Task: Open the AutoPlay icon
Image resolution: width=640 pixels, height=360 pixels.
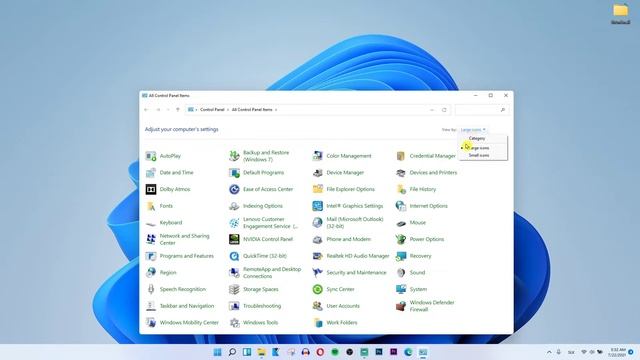Action: pos(151,156)
